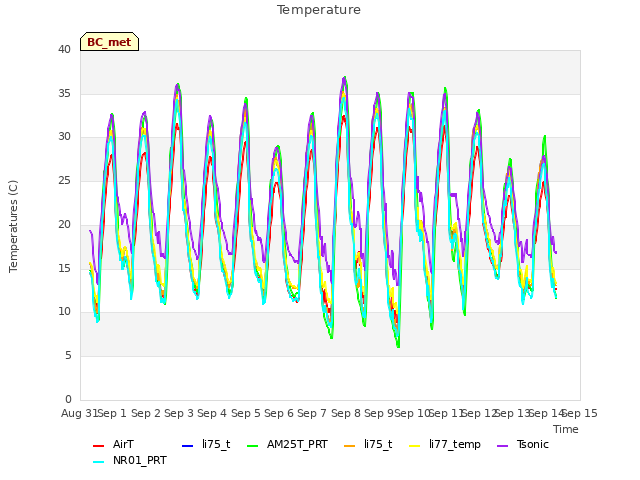Click the Sep 6 x-axis tick label
The image size is (640, 480).
[279, 413]
